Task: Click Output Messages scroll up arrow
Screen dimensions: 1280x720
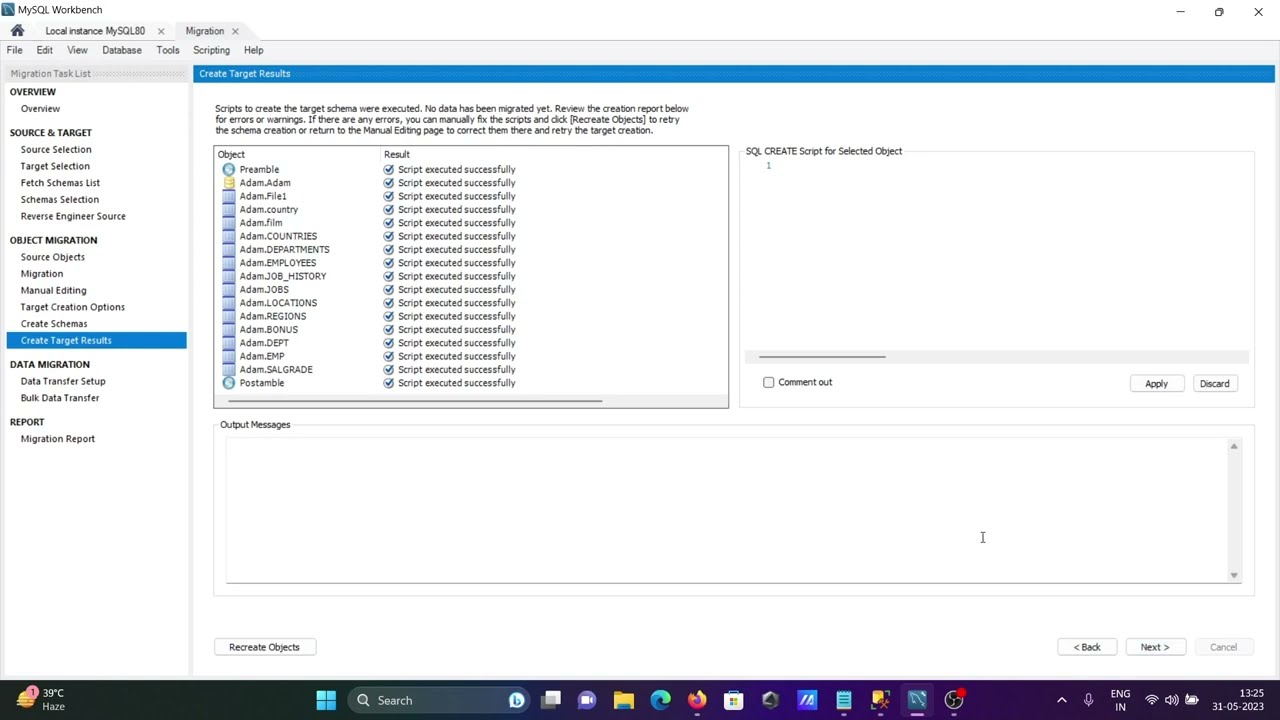Action: click(1234, 446)
